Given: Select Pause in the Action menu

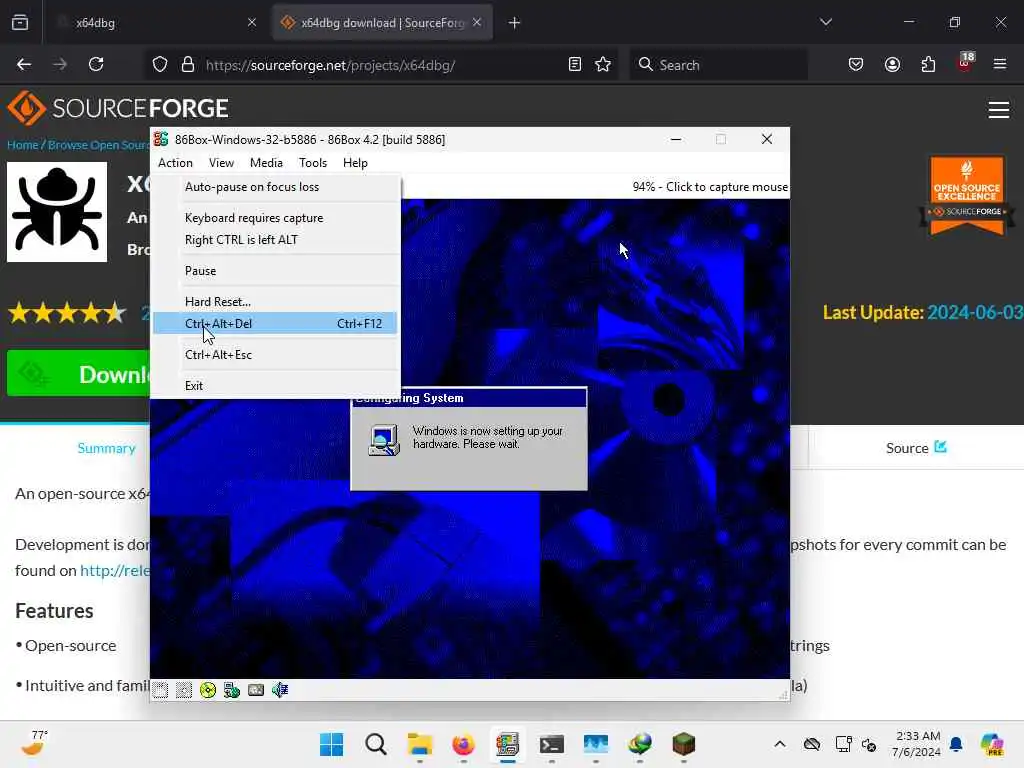Looking at the screenshot, I should pyautogui.click(x=275, y=270).
